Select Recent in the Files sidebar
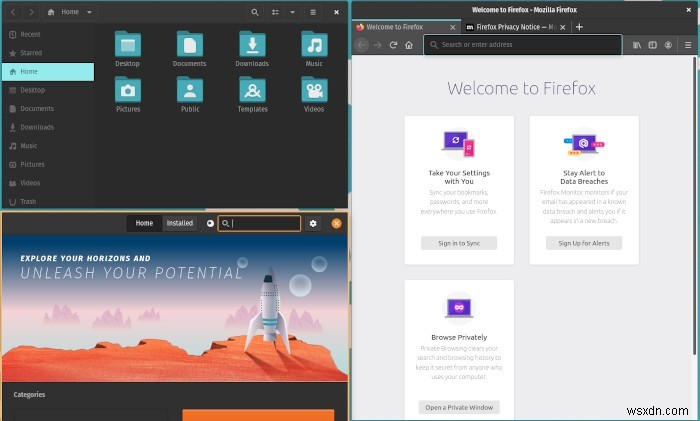 (x=48, y=34)
